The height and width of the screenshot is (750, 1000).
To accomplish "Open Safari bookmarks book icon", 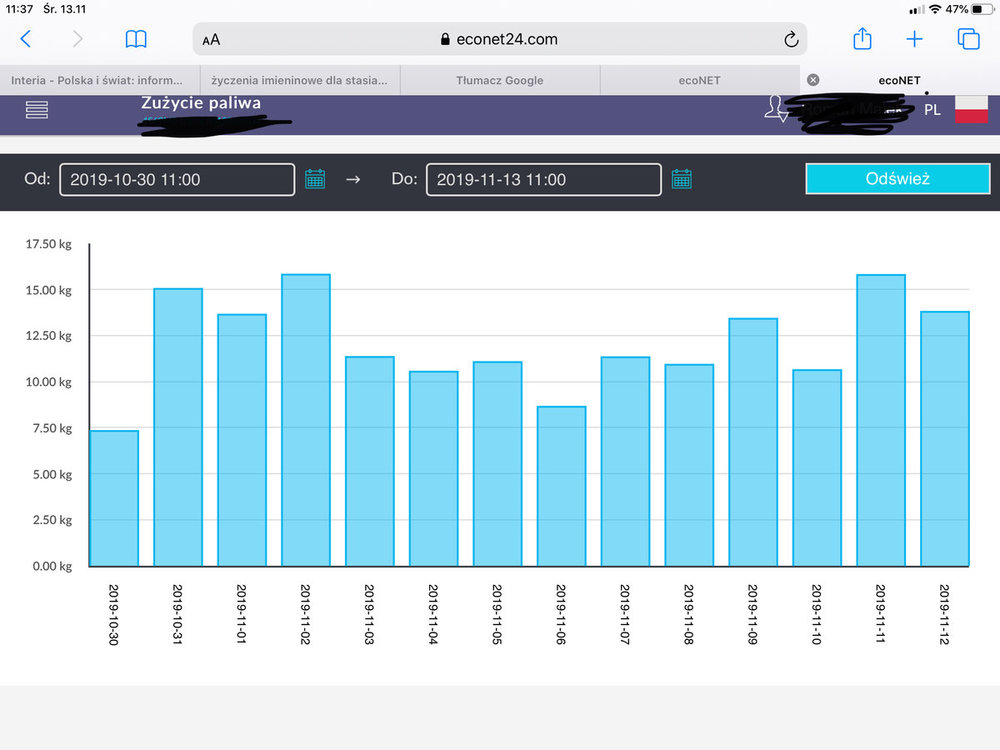I will [136, 39].
